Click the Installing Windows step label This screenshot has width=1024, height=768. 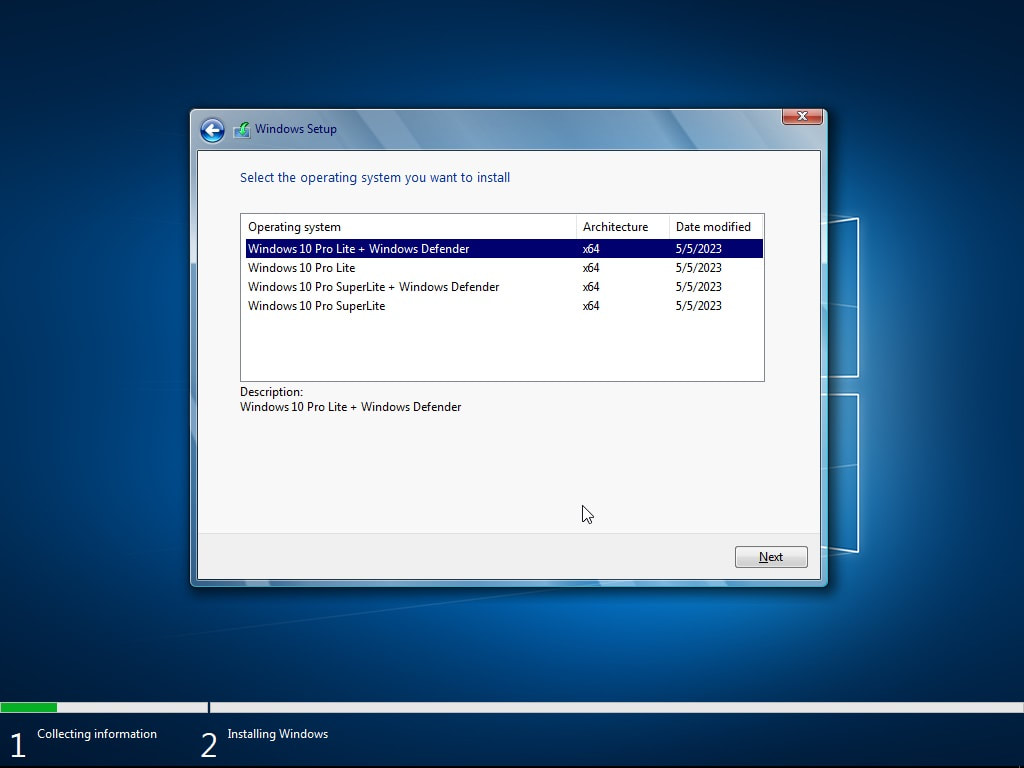[277, 734]
